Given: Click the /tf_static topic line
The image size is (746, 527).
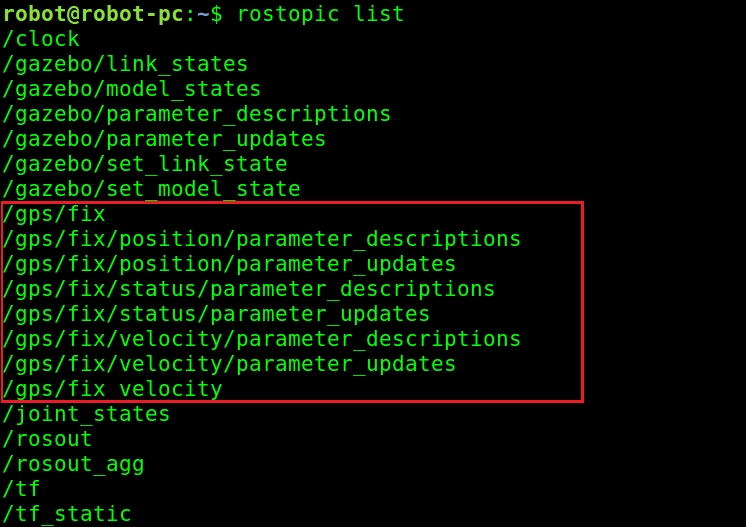Looking at the screenshot, I should (67, 514).
